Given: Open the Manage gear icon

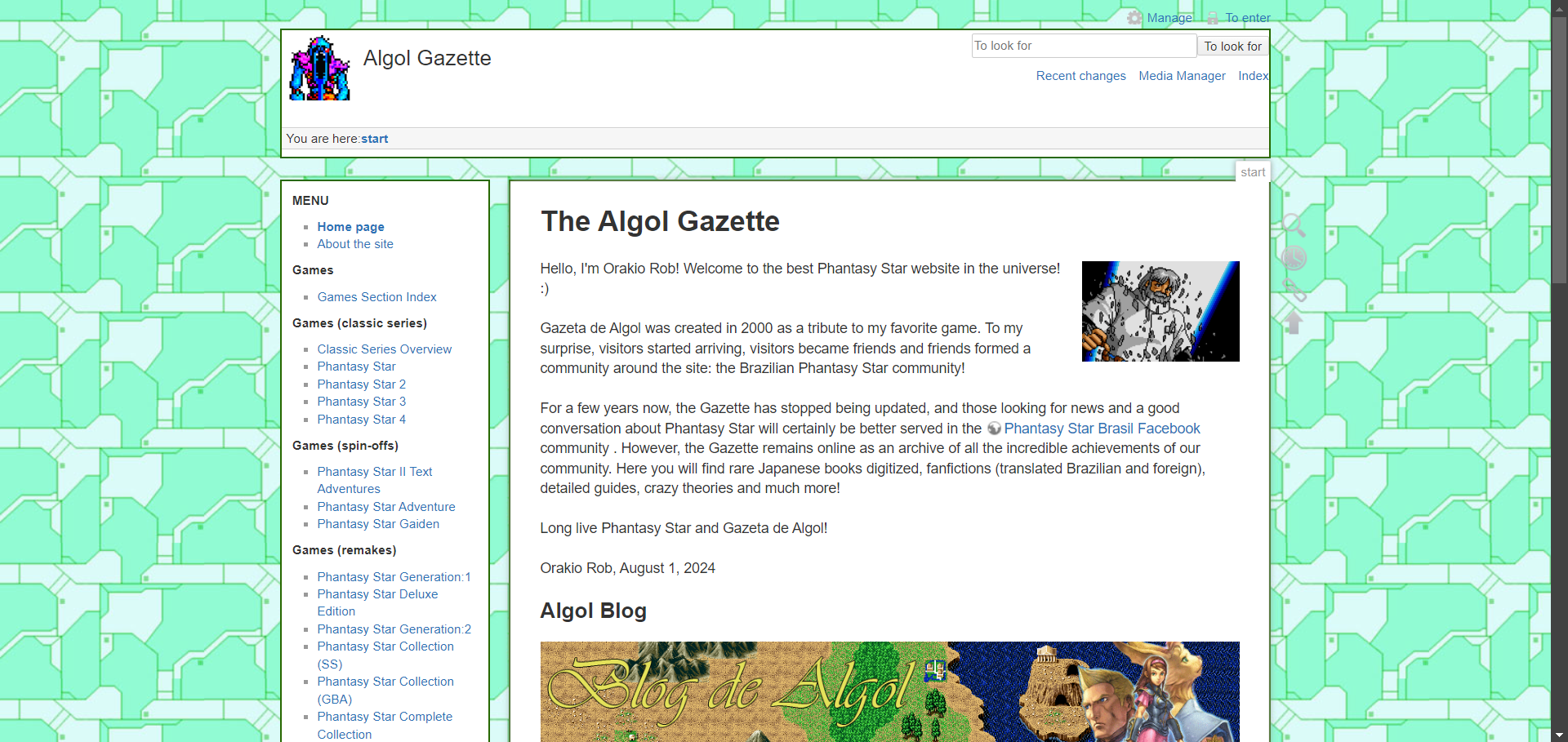Looking at the screenshot, I should pyautogui.click(x=1134, y=18).
